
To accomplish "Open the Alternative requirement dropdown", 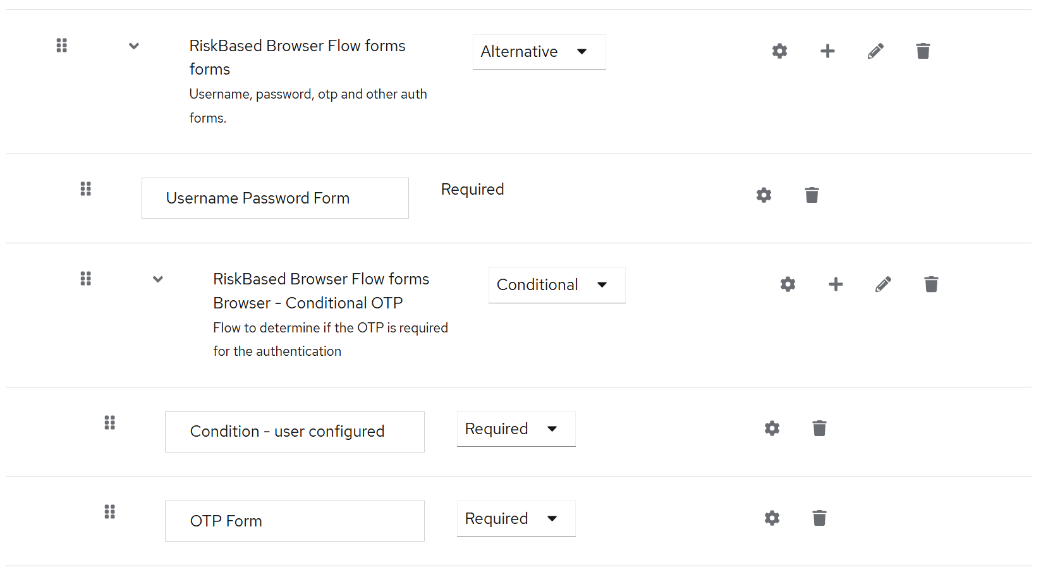I will [538, 52].
